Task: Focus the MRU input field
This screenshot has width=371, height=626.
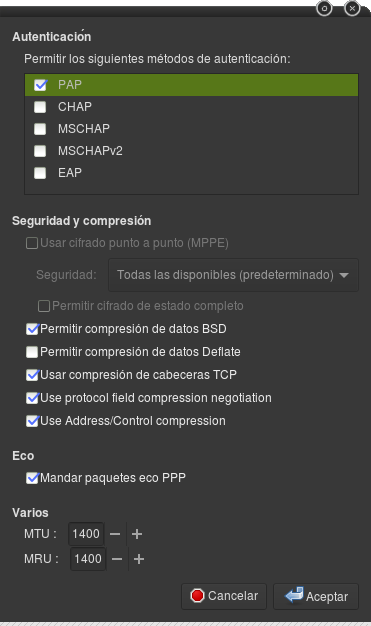Action: click(88, 559)
